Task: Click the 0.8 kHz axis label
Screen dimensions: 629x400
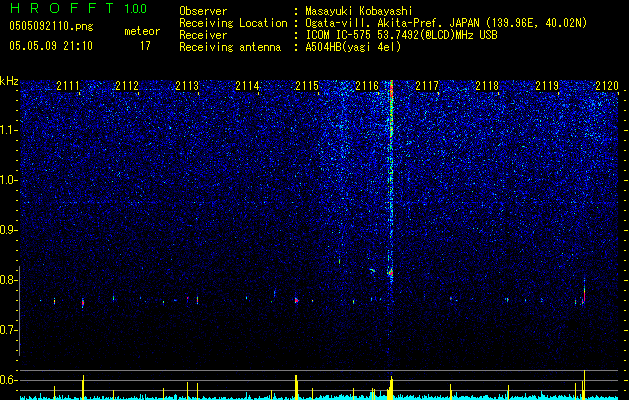Action: tap(8, 280)
